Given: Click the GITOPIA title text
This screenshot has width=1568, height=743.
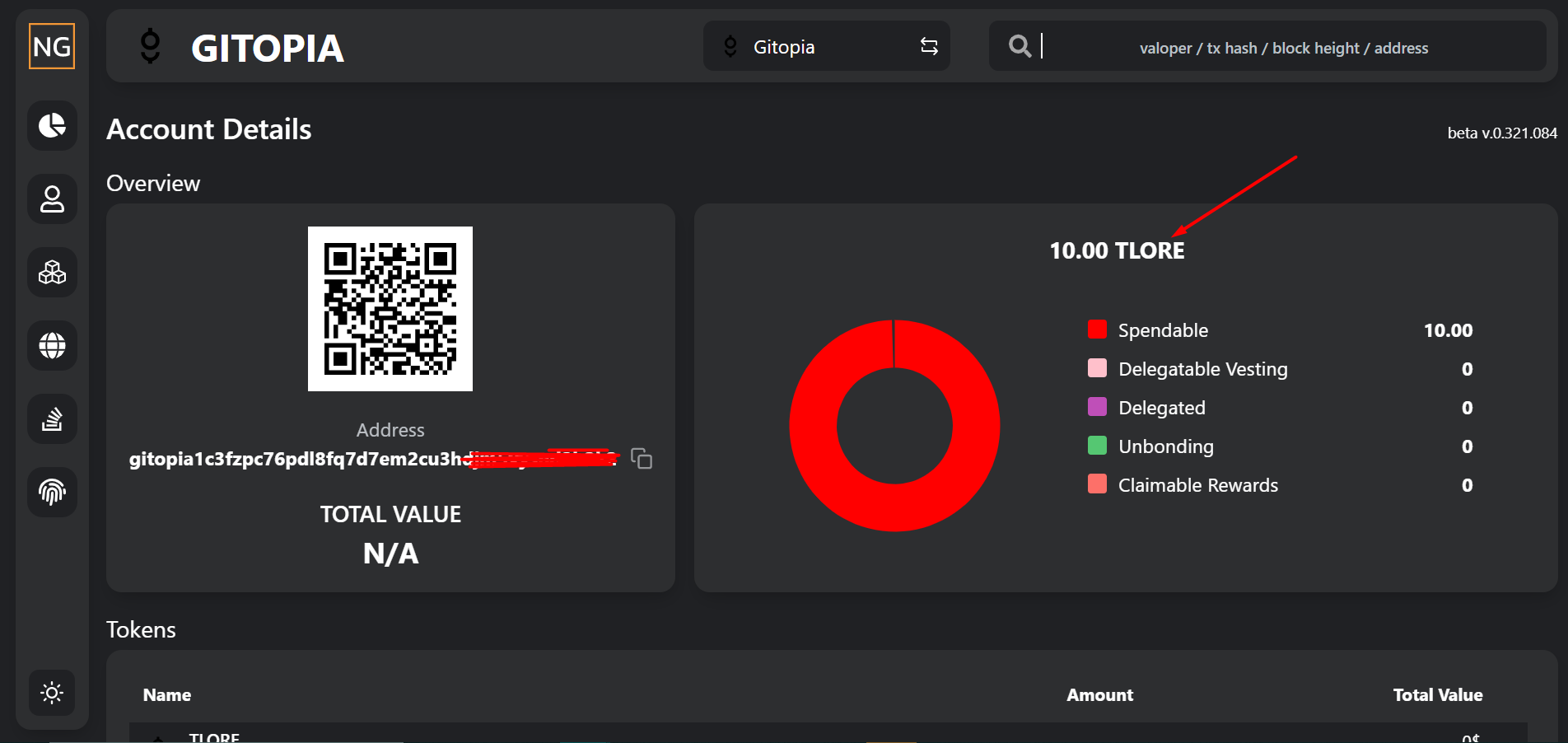Looking at the screenshot, I should pyautogui.click(x=268, y=48).
